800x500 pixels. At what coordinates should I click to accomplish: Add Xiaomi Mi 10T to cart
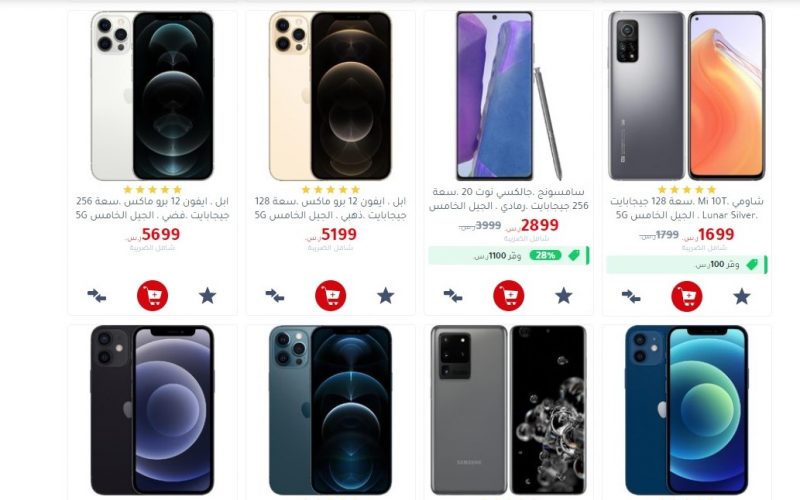687,296
